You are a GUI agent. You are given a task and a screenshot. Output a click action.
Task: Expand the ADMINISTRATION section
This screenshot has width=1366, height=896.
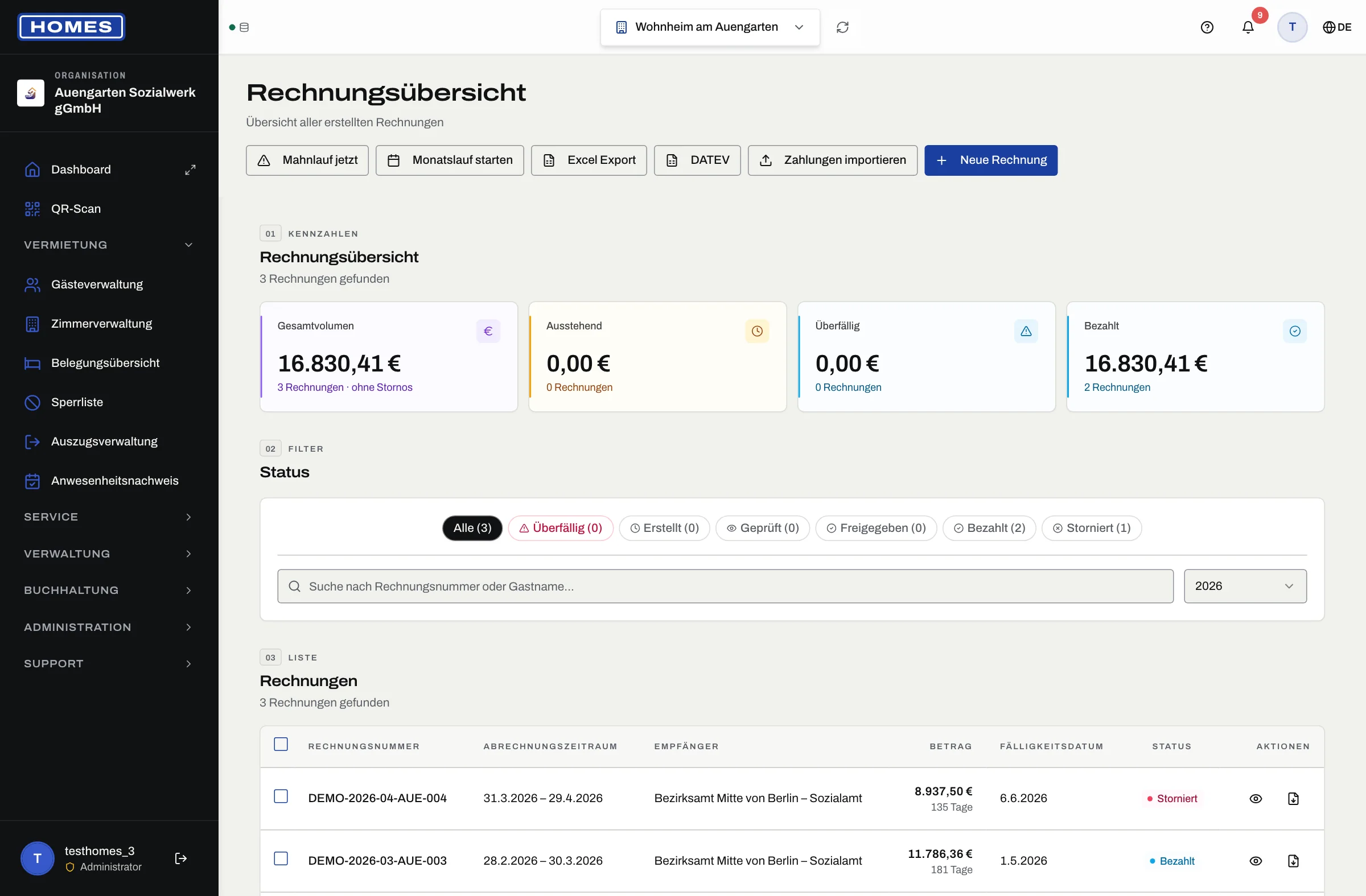click(109, 627)
